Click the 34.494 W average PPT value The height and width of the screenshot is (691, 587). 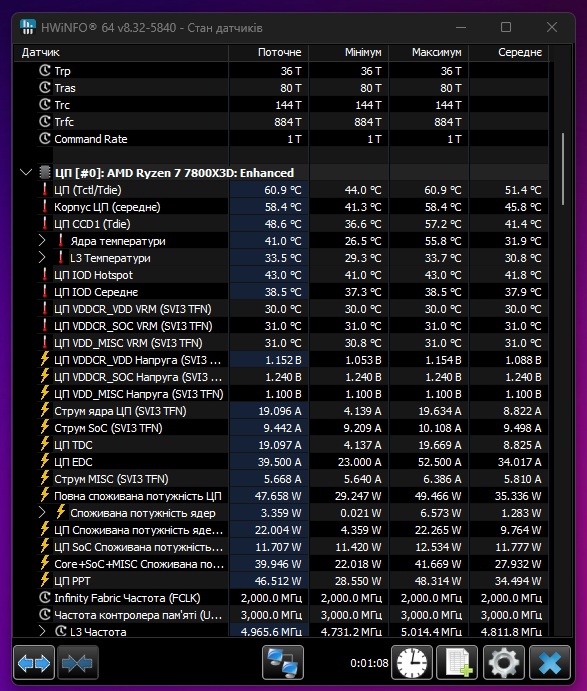517,581
